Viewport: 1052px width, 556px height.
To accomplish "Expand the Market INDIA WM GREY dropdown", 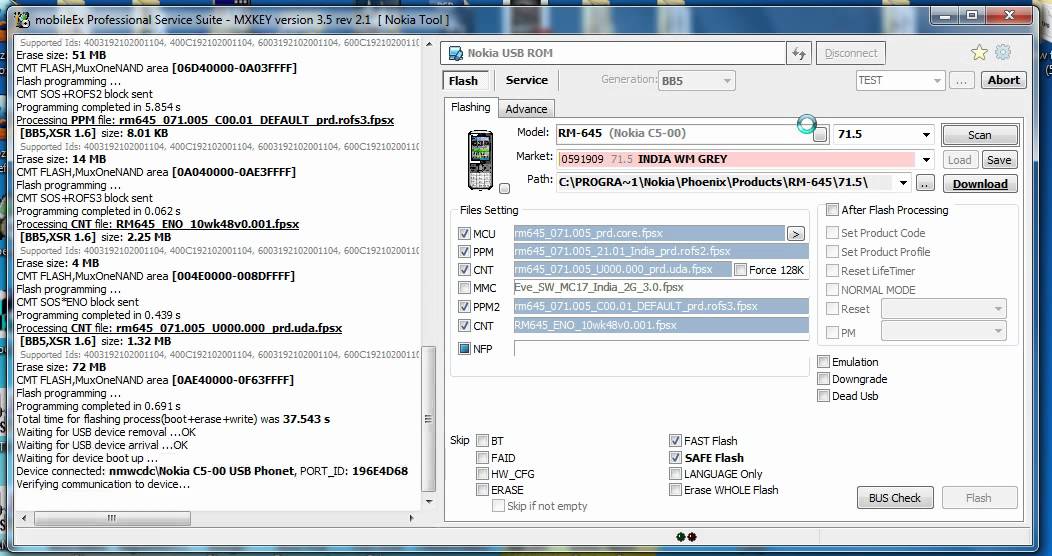I will coord(927,160).
